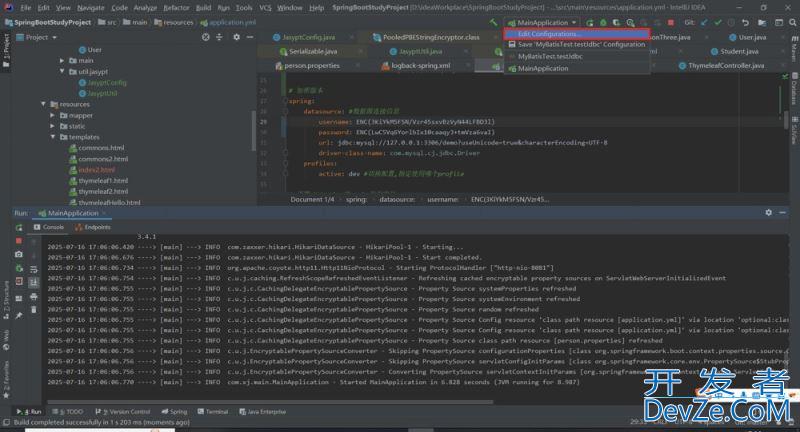Switch to JasyptConfig.java tab
Viewport: 800px width, 432px height.
[x=309, y=37]
